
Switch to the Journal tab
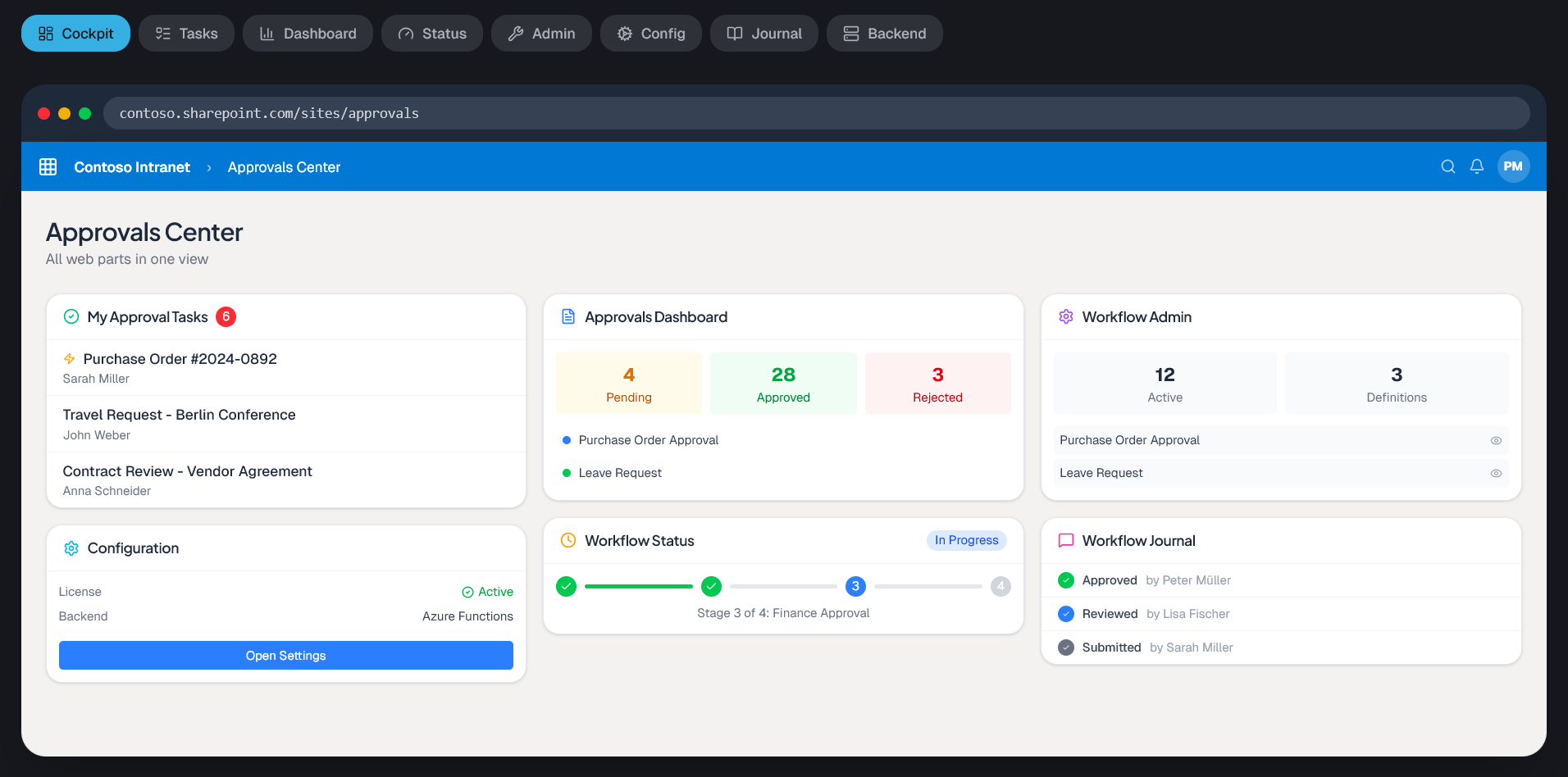pos(763,33)
